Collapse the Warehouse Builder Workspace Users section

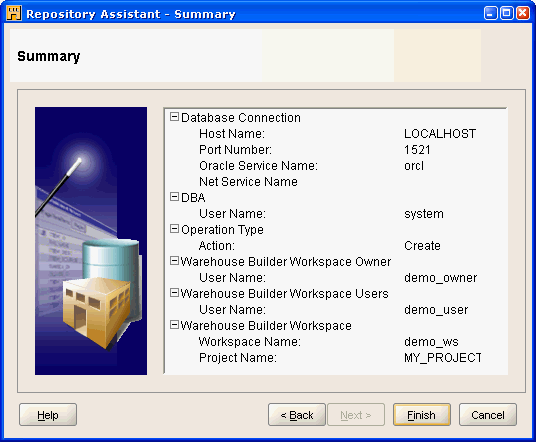coord(174,293)
